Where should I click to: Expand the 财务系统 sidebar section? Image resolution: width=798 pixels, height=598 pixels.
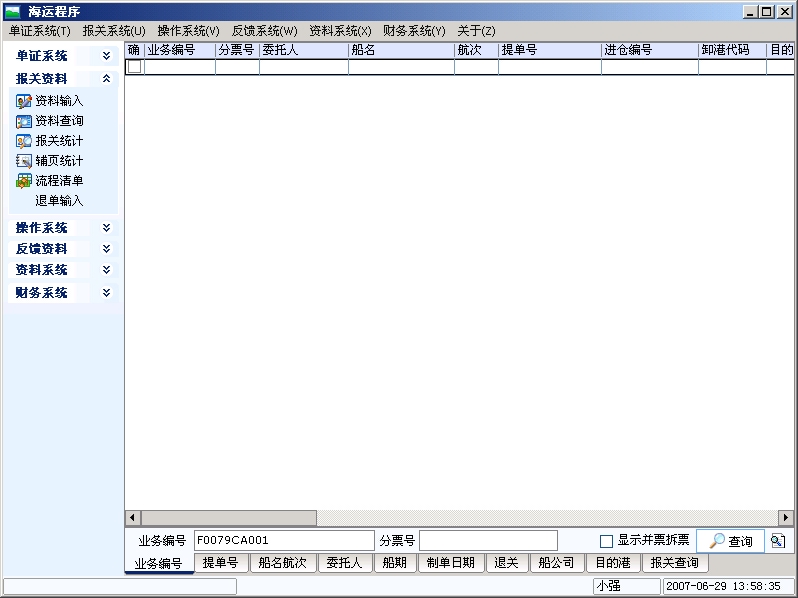106,293
